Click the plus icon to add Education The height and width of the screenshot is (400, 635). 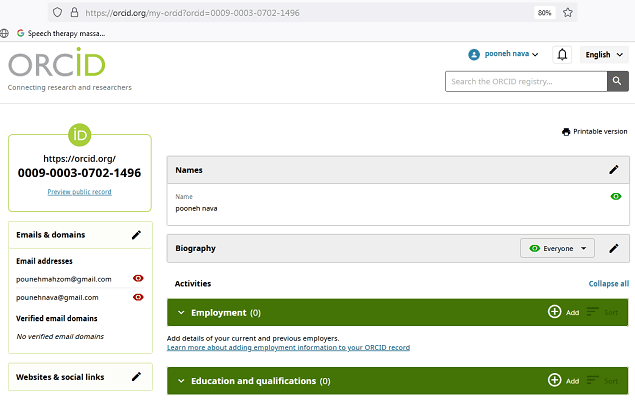click(554, 380)
